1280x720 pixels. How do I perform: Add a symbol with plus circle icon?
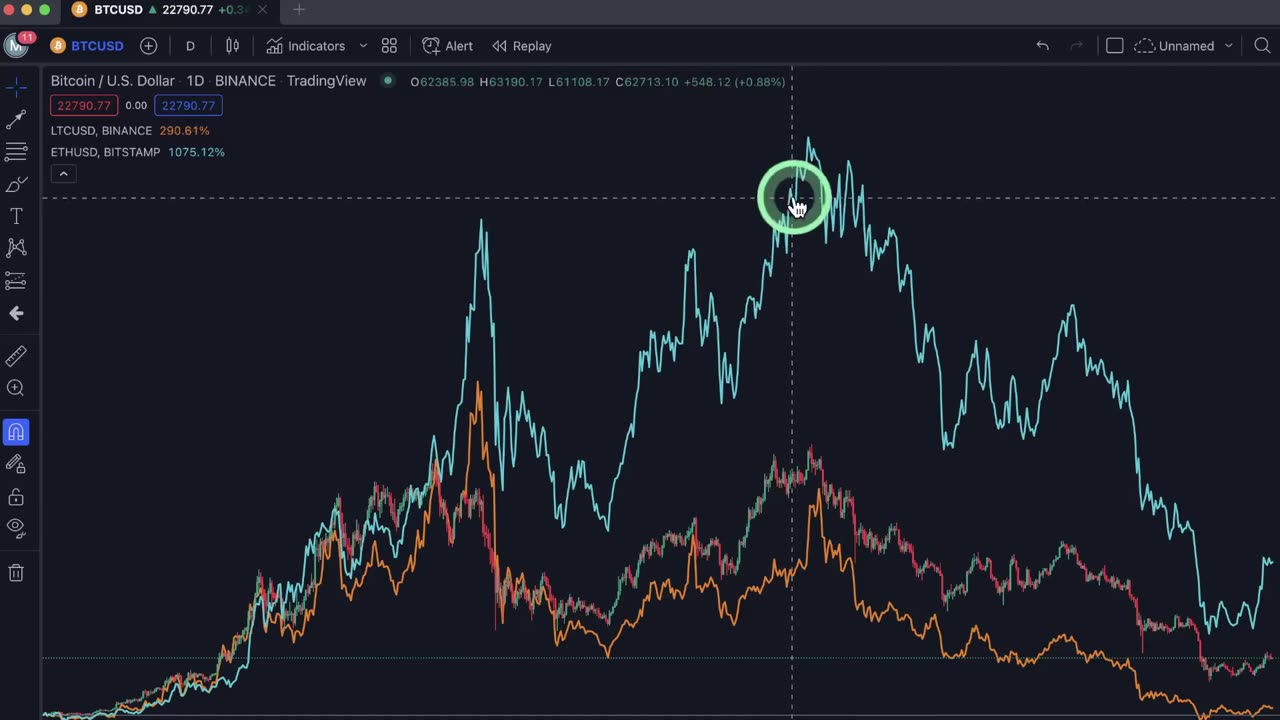(148, 46)
